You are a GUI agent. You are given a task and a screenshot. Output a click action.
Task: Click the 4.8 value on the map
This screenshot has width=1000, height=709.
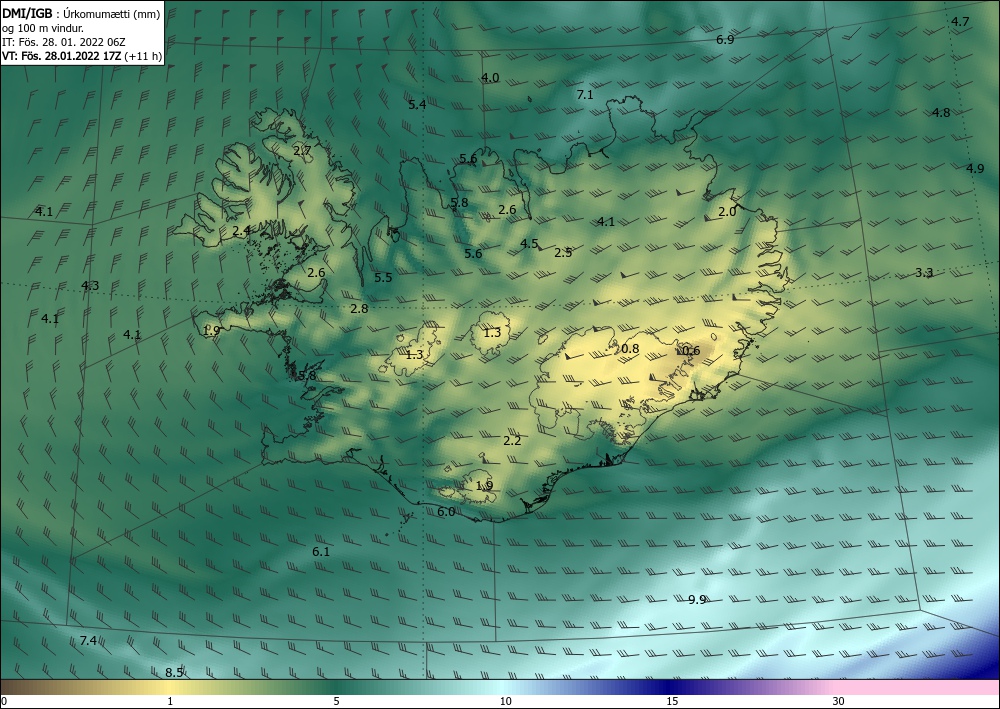941,113
